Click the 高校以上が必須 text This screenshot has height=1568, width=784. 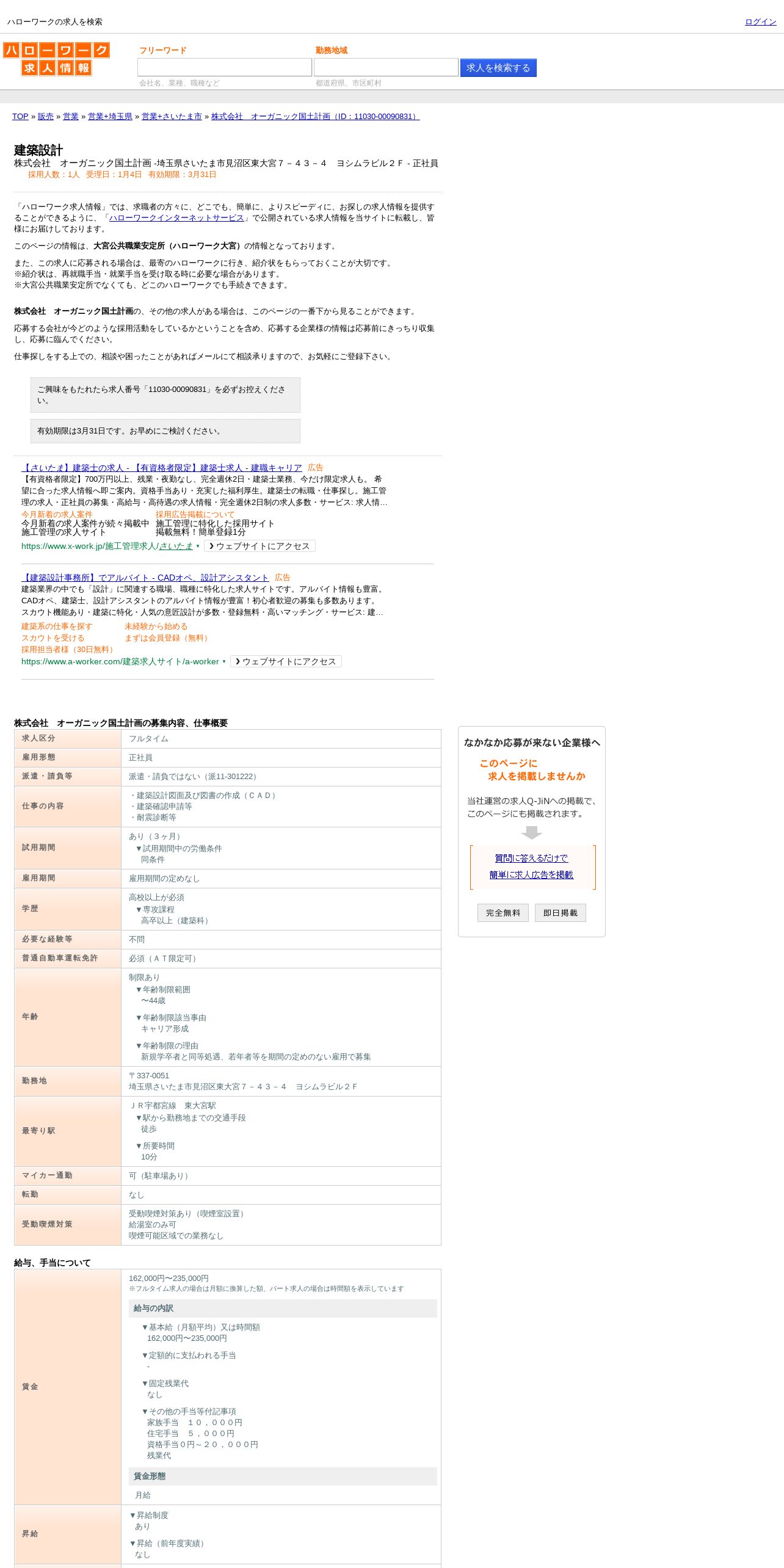(156, 898)
